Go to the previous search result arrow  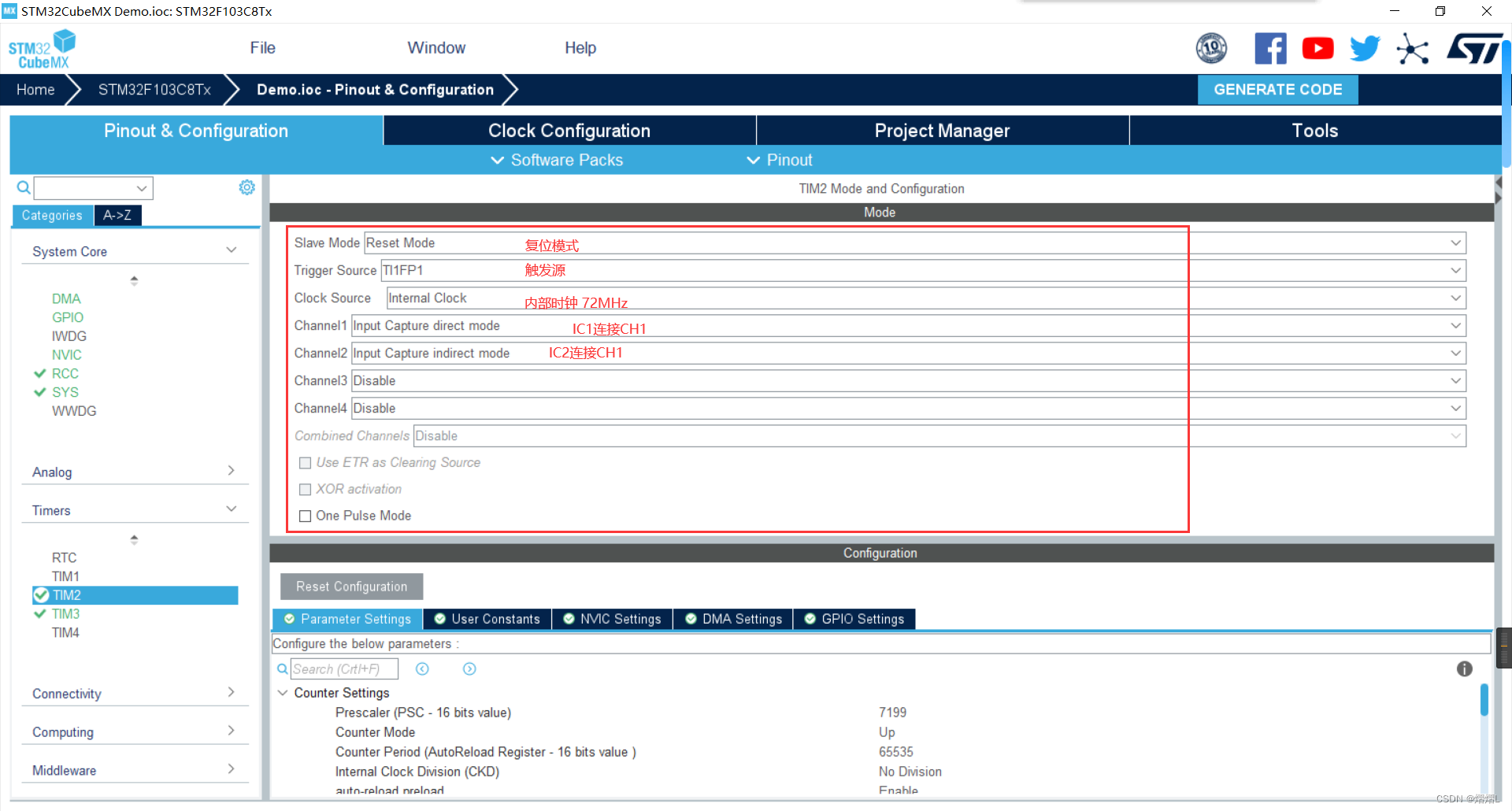pyautogui.click(x=422, y=668)
